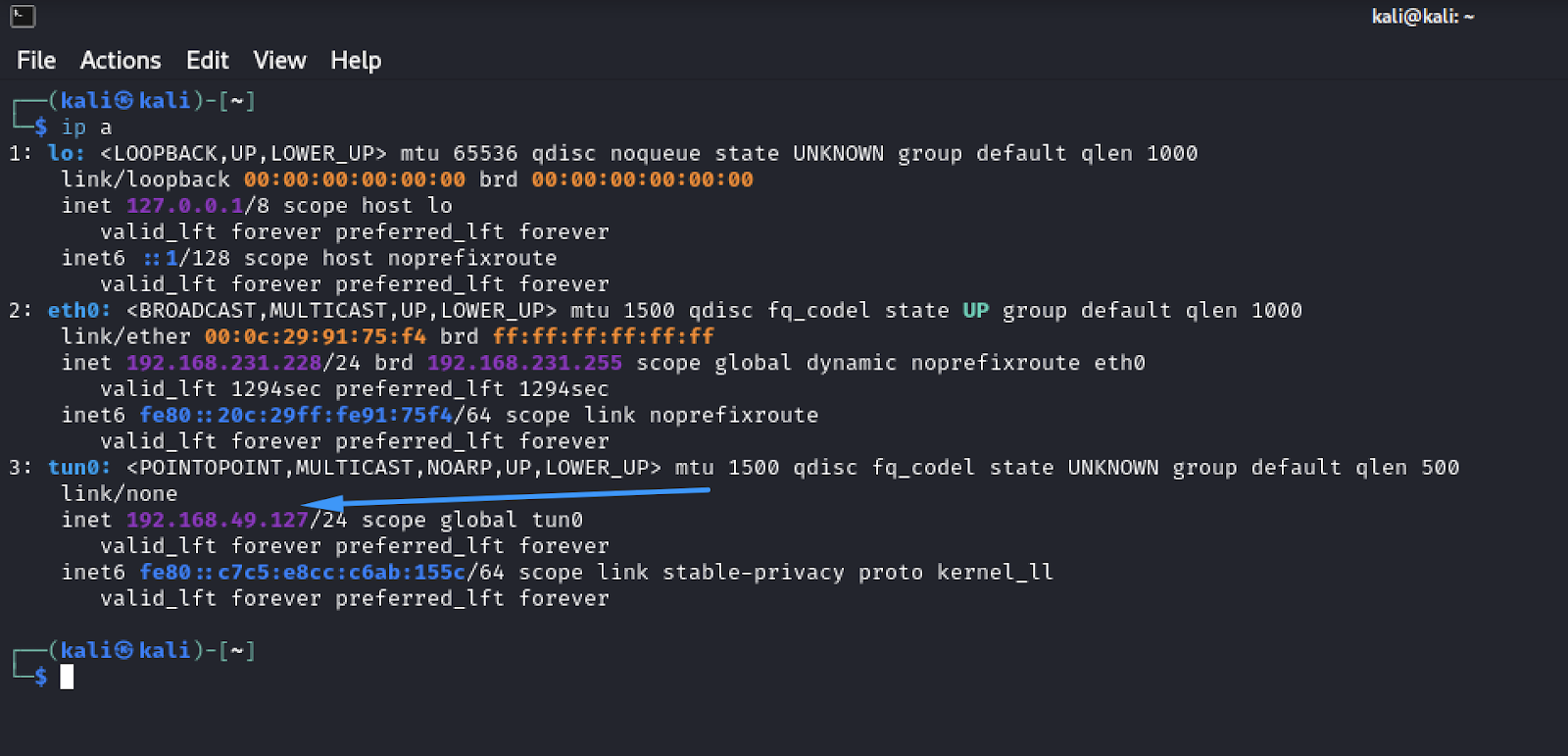Viewport: 1568px width, 756px height.
Task: Click the tun0 IPv6 address fe80::c7c5
Action: pos(303,573)
